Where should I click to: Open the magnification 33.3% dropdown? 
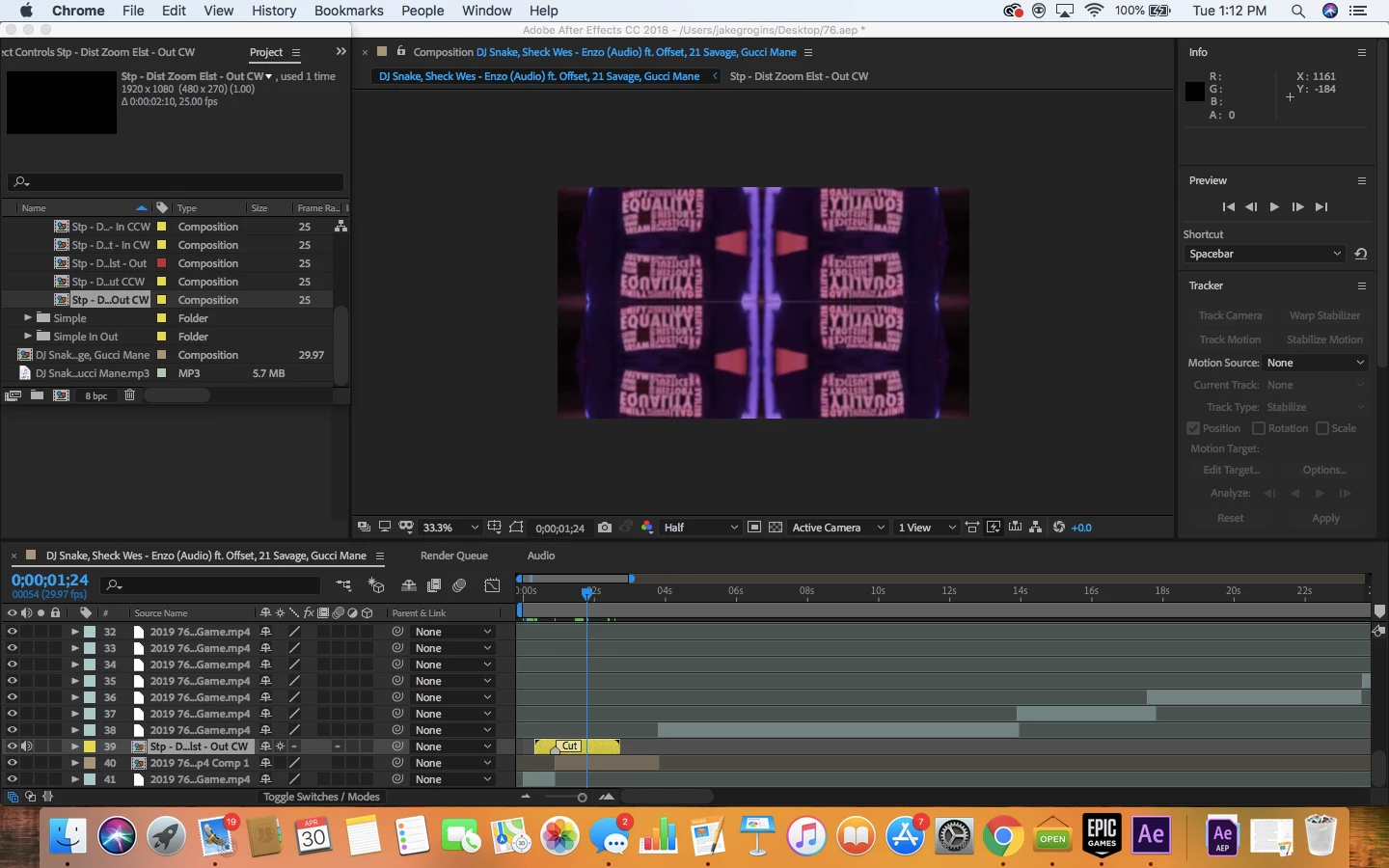point(450,528)
